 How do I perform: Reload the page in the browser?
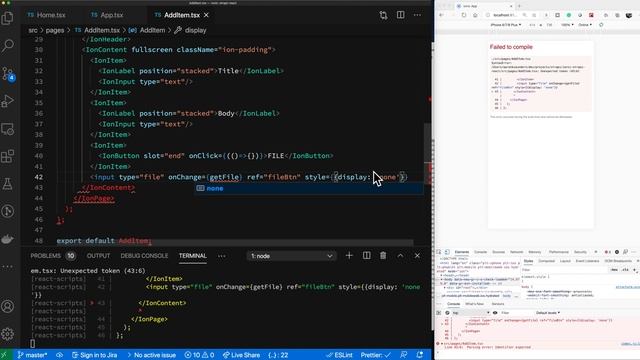point(464,15)
